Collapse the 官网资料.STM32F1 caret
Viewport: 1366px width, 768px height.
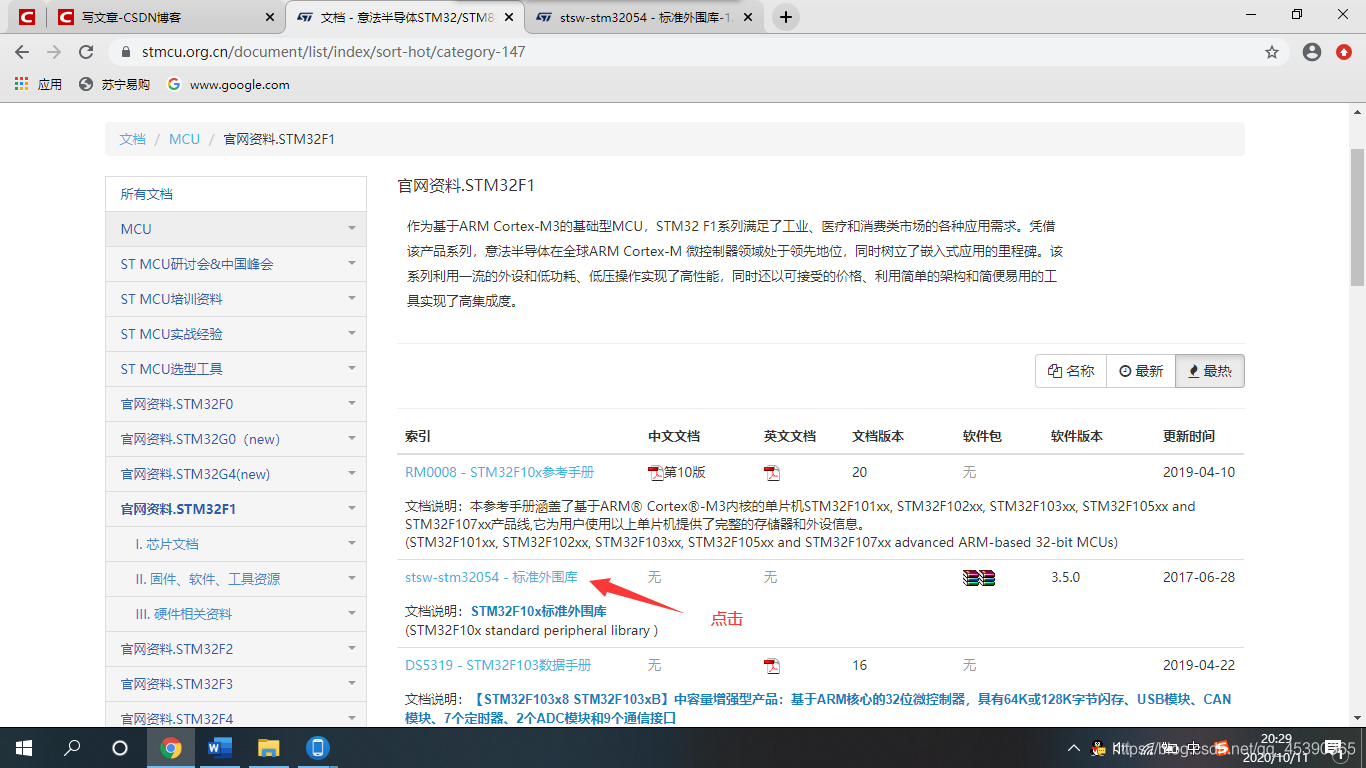(x=352, y=509)
